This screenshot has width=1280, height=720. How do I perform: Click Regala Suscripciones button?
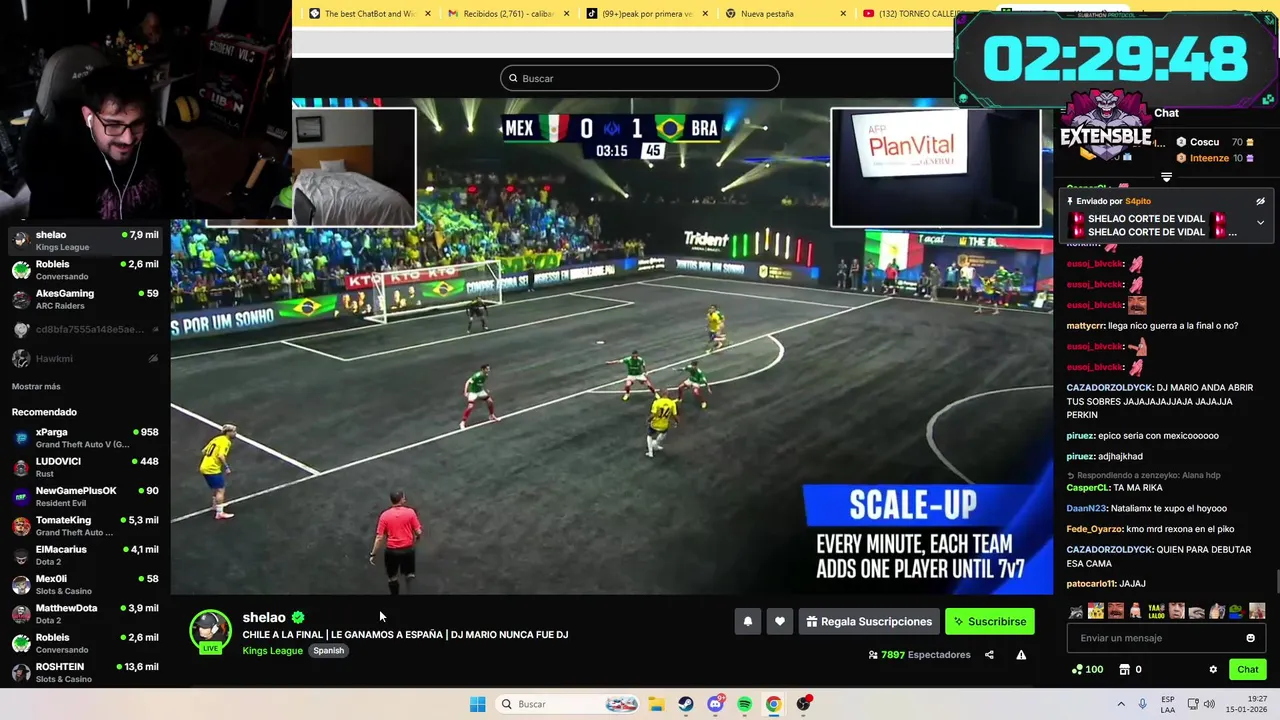pyautogui.click(x=869, y=621)
